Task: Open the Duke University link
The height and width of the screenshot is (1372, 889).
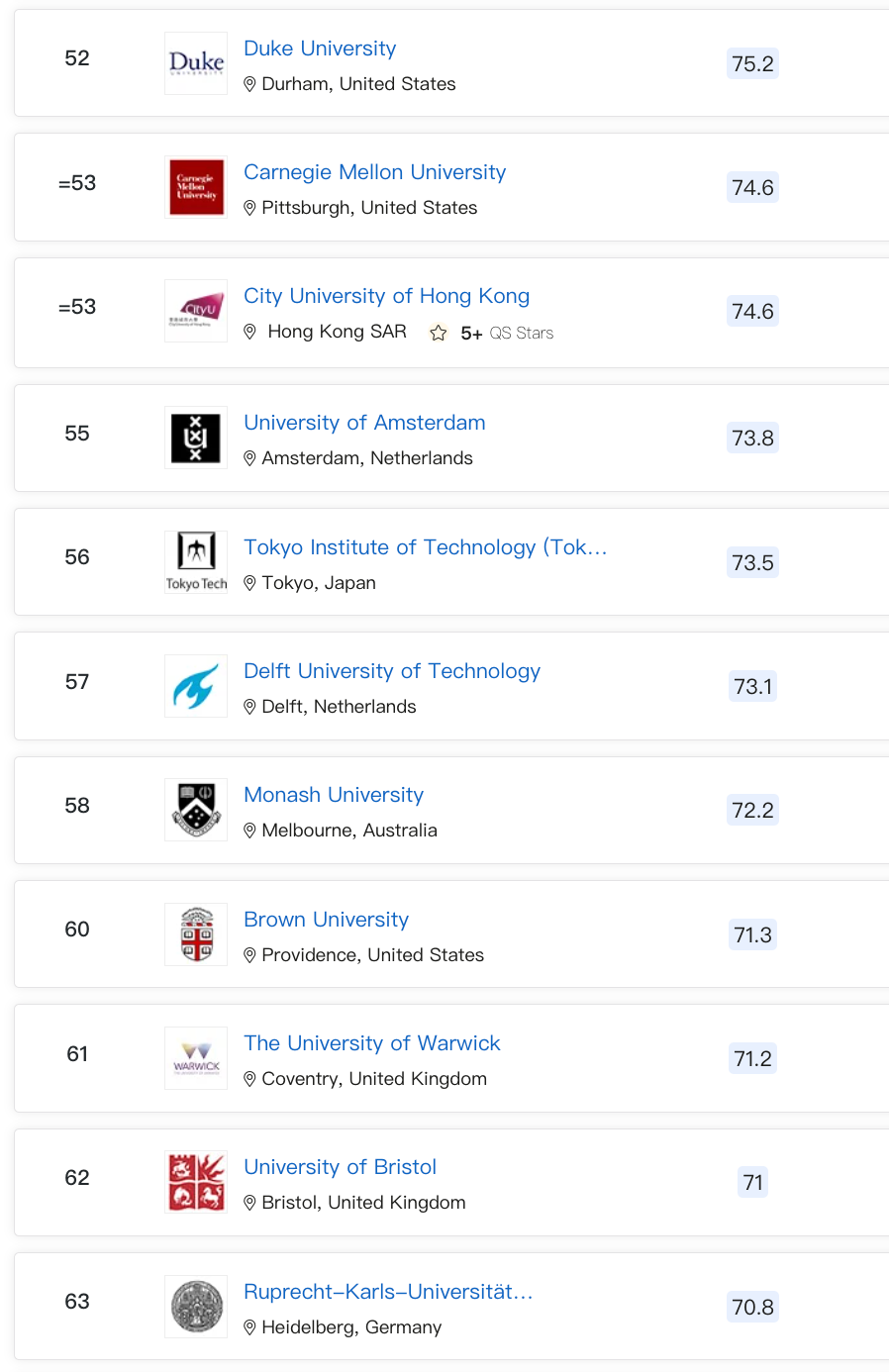Action: click(x=320, y=49)
